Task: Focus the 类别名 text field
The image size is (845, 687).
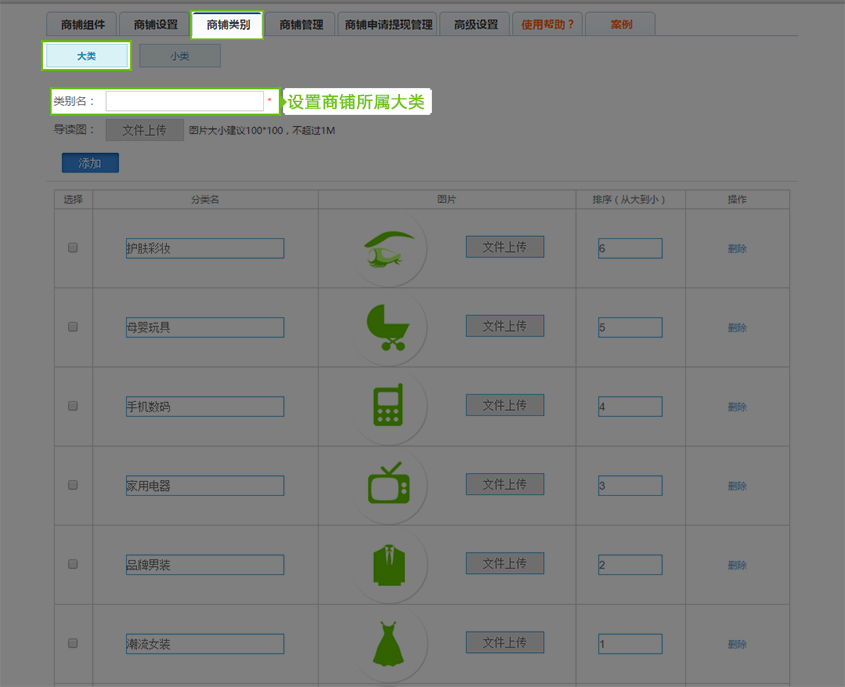Action: tap(184, 101)
